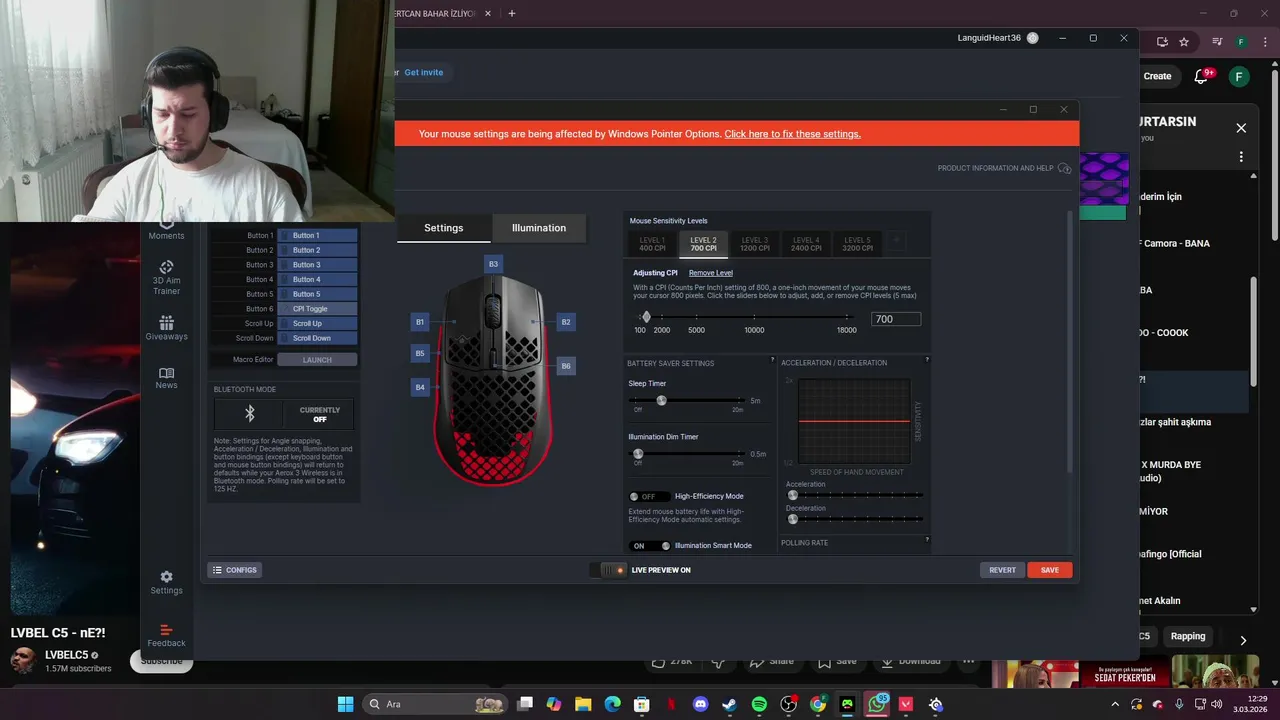Click the YouTube Create button
The image size is (1280, 720).
click(x=1158, y=76)
